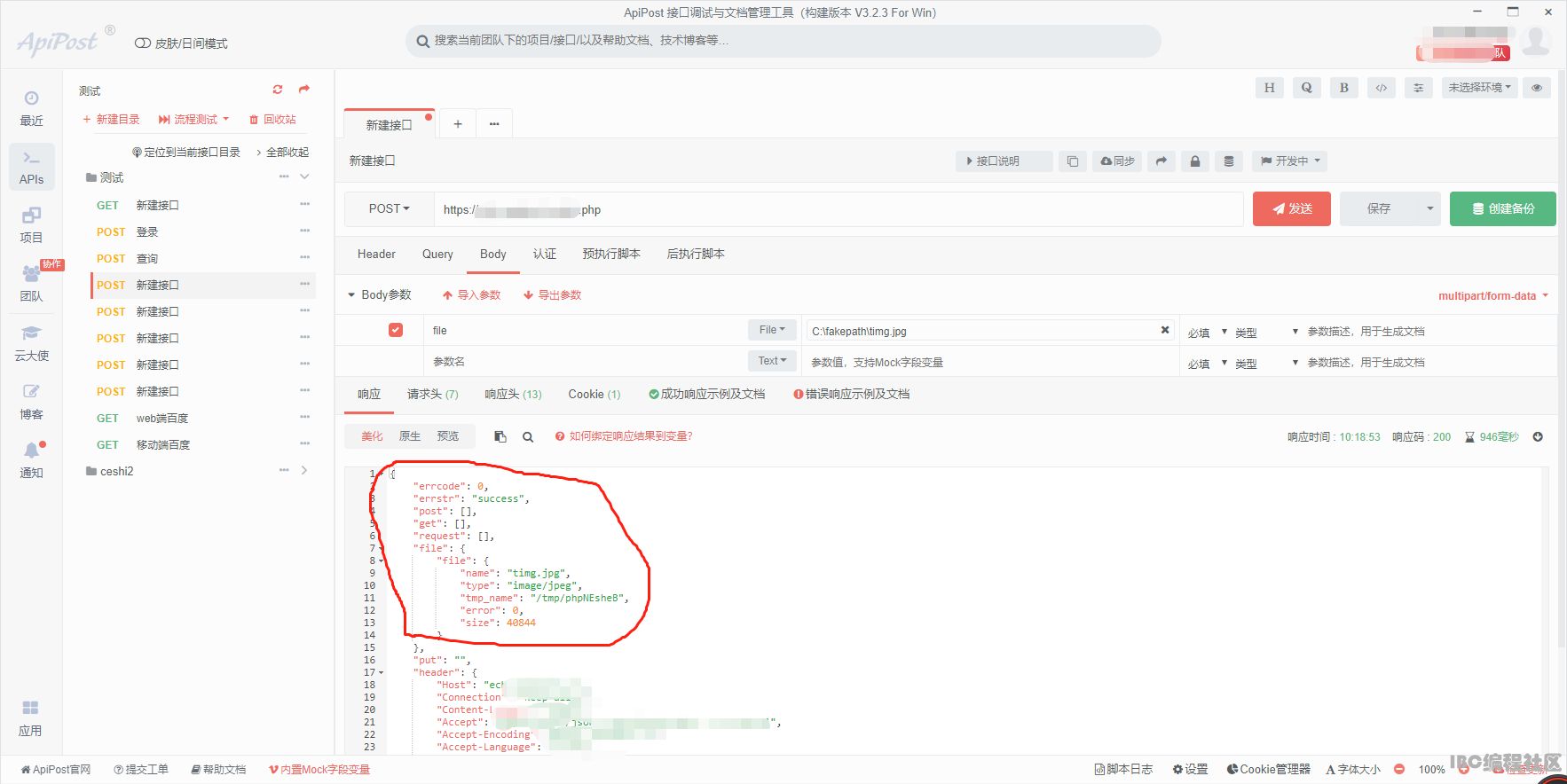This screenshot has width=1567, height=784.
Task: Click the font size decrease control near 100%
Action: tap(1399, 770)
